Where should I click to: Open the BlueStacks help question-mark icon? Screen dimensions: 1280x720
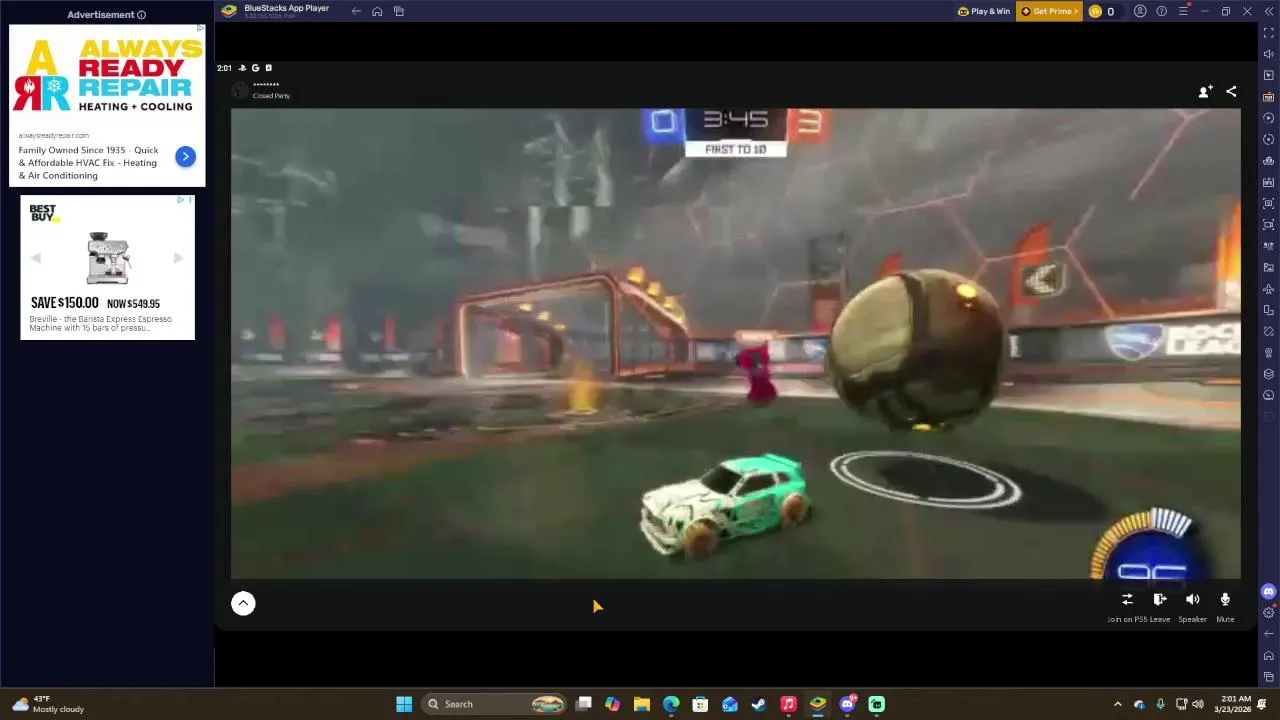[1161, 11]
